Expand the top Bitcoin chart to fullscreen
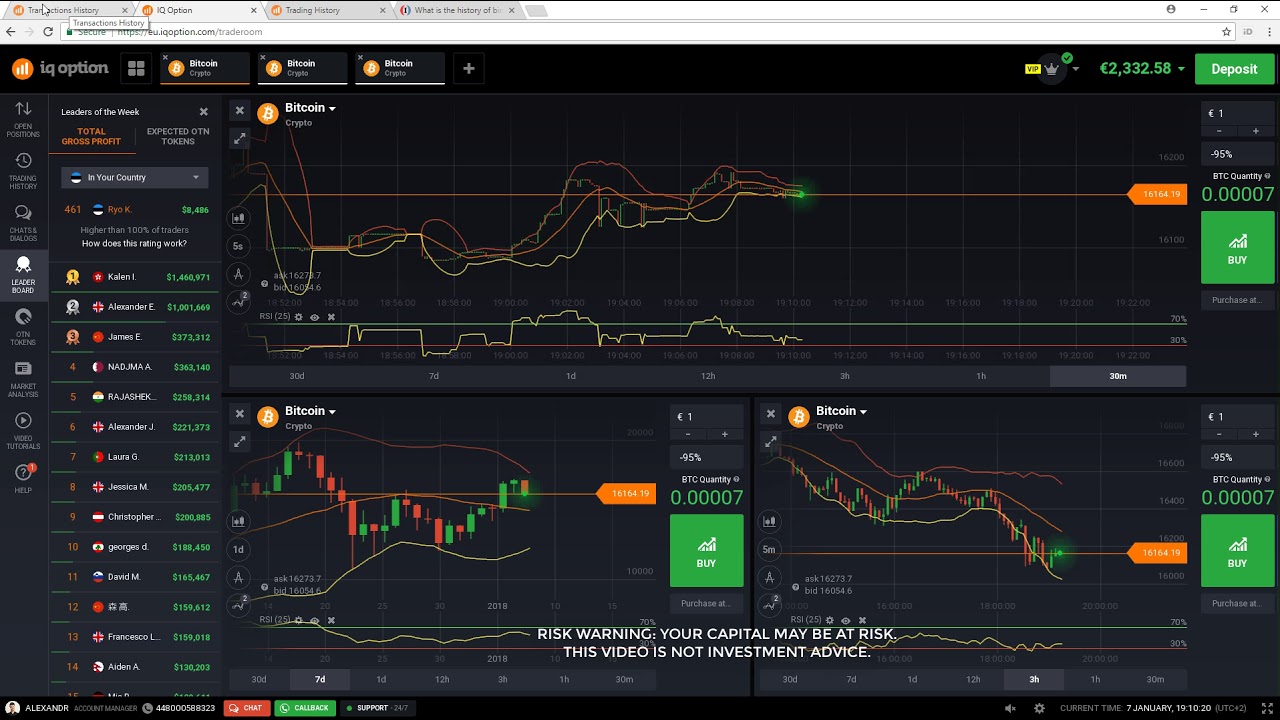The width and height of the screenshot is (1280, 720). [x=239, y=139]
